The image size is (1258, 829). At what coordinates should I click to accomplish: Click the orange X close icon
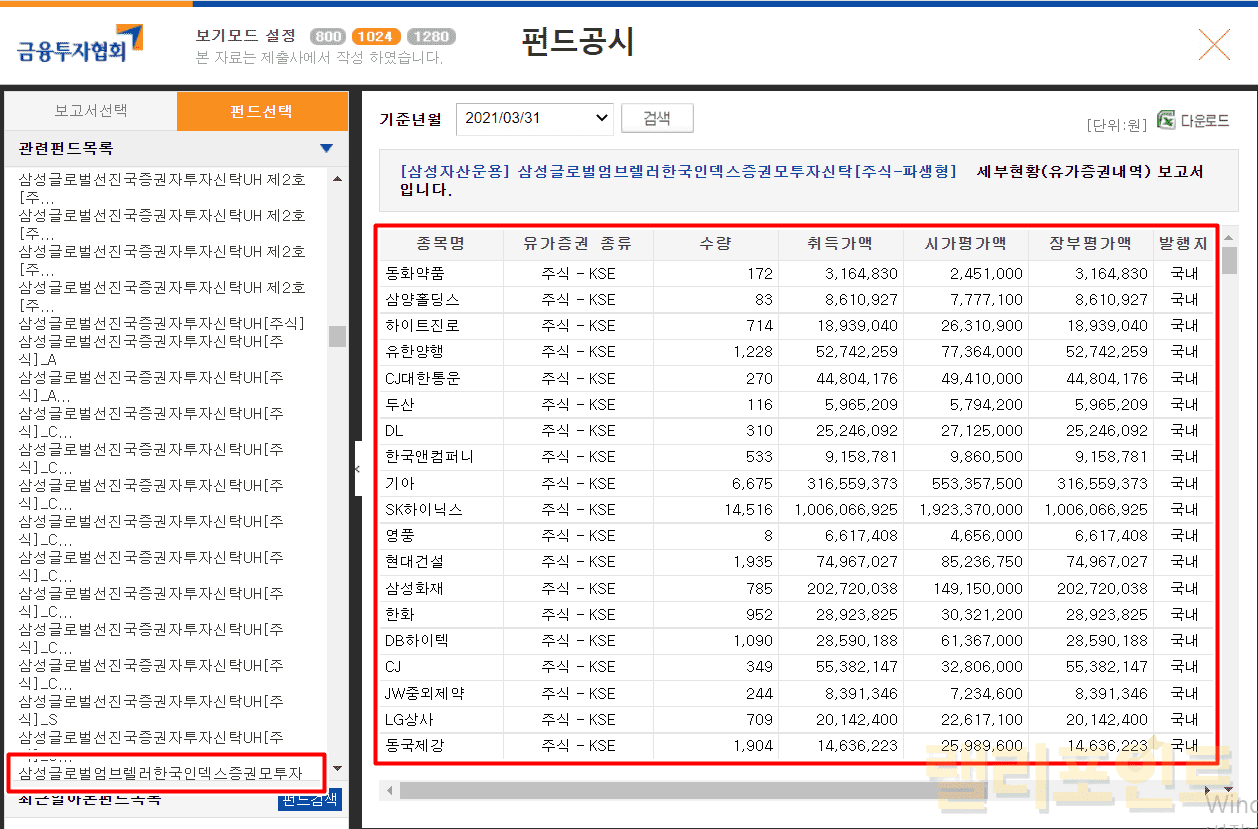(1213, 45)
